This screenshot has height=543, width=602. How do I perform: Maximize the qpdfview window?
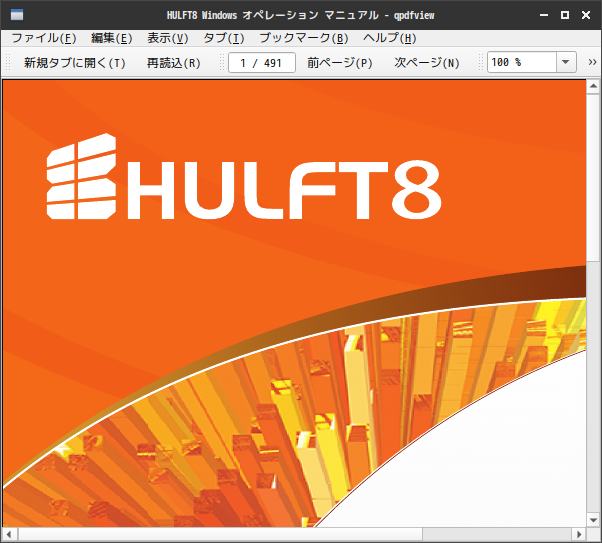tap(565, 15)
